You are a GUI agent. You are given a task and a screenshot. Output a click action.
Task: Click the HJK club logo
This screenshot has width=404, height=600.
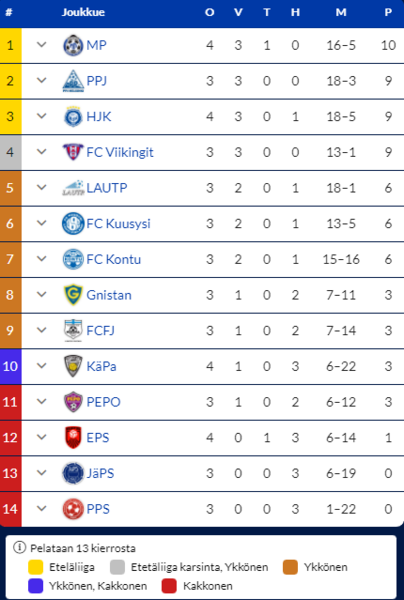73,117
